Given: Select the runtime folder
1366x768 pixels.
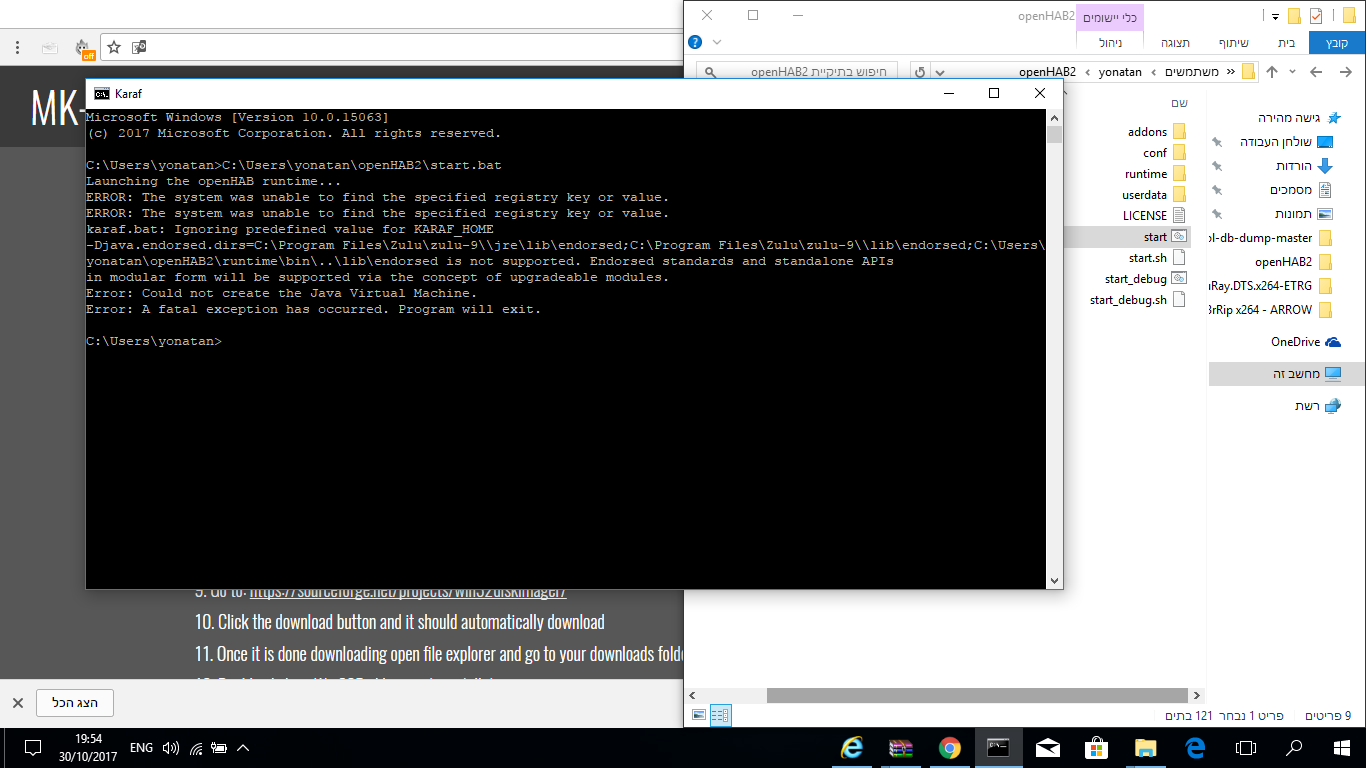Looking at the screenshot, I should (x=1154, y=174).
